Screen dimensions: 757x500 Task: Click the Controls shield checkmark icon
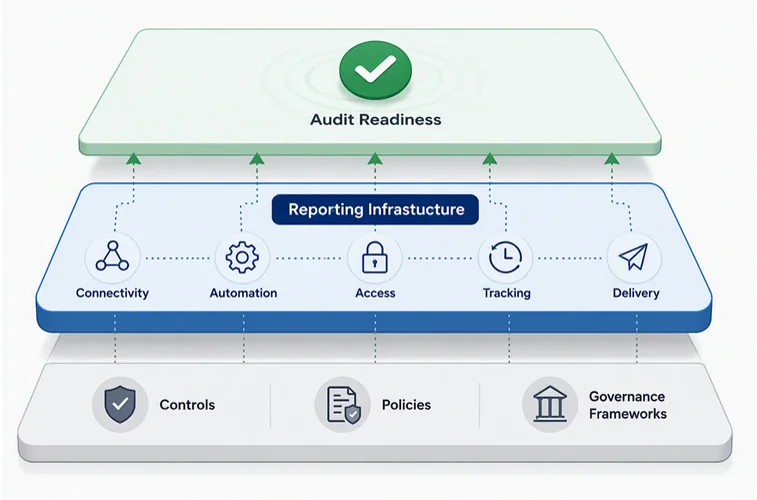coord(120,404)
